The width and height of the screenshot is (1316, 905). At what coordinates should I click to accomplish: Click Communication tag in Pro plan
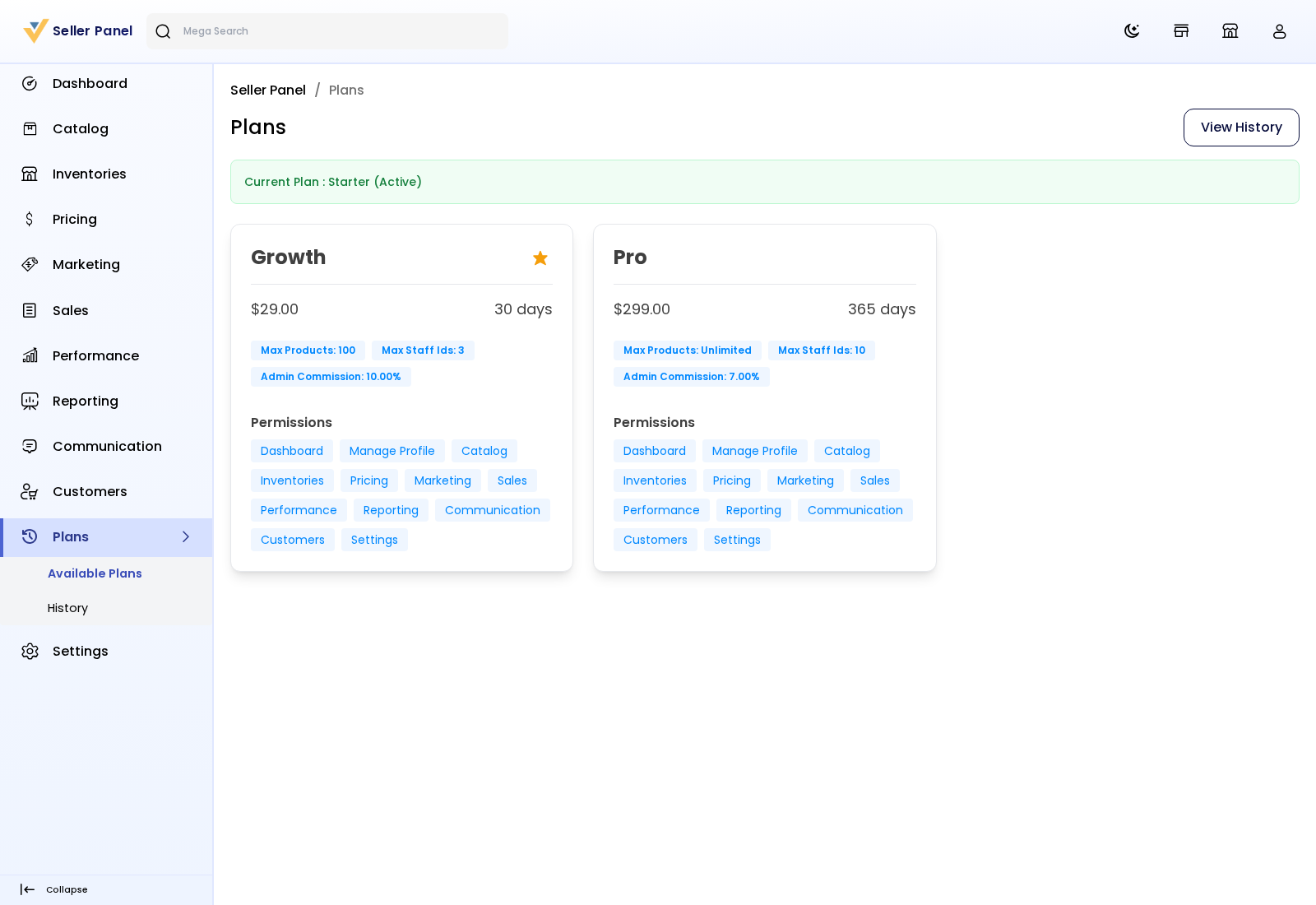(x=855, y=510)
